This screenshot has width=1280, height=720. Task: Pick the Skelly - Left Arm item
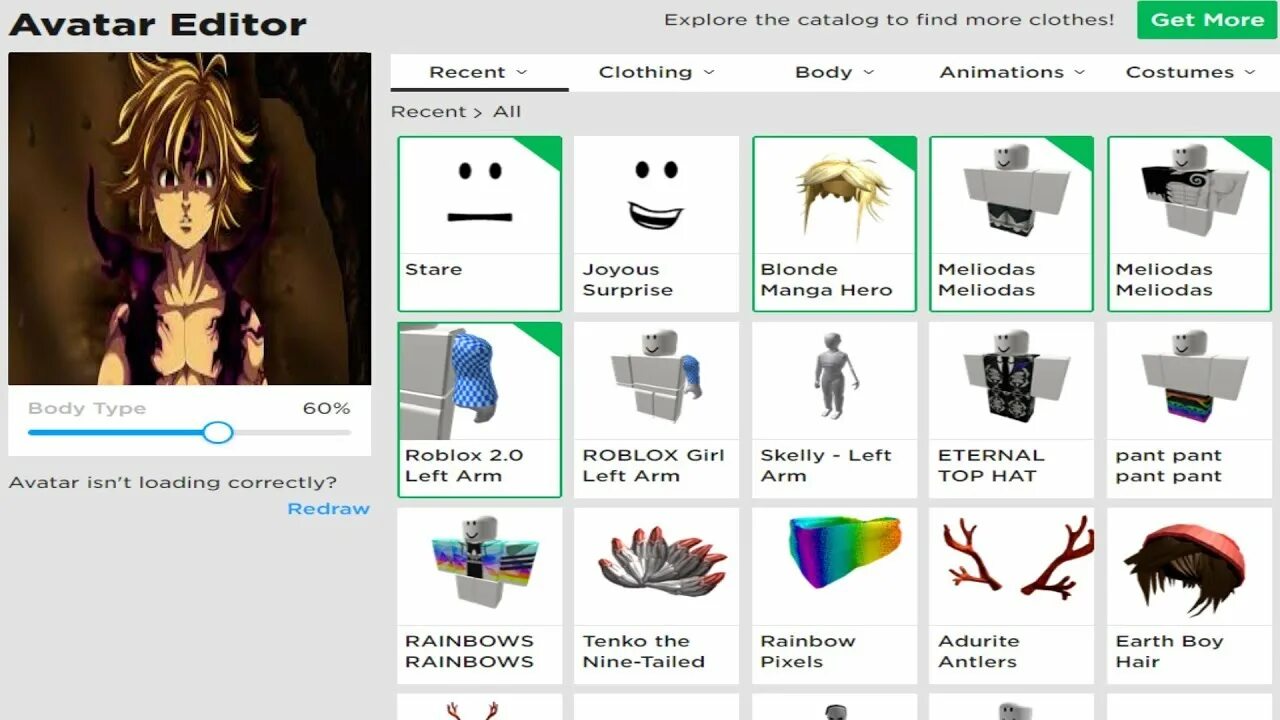(x=835, y=410)
